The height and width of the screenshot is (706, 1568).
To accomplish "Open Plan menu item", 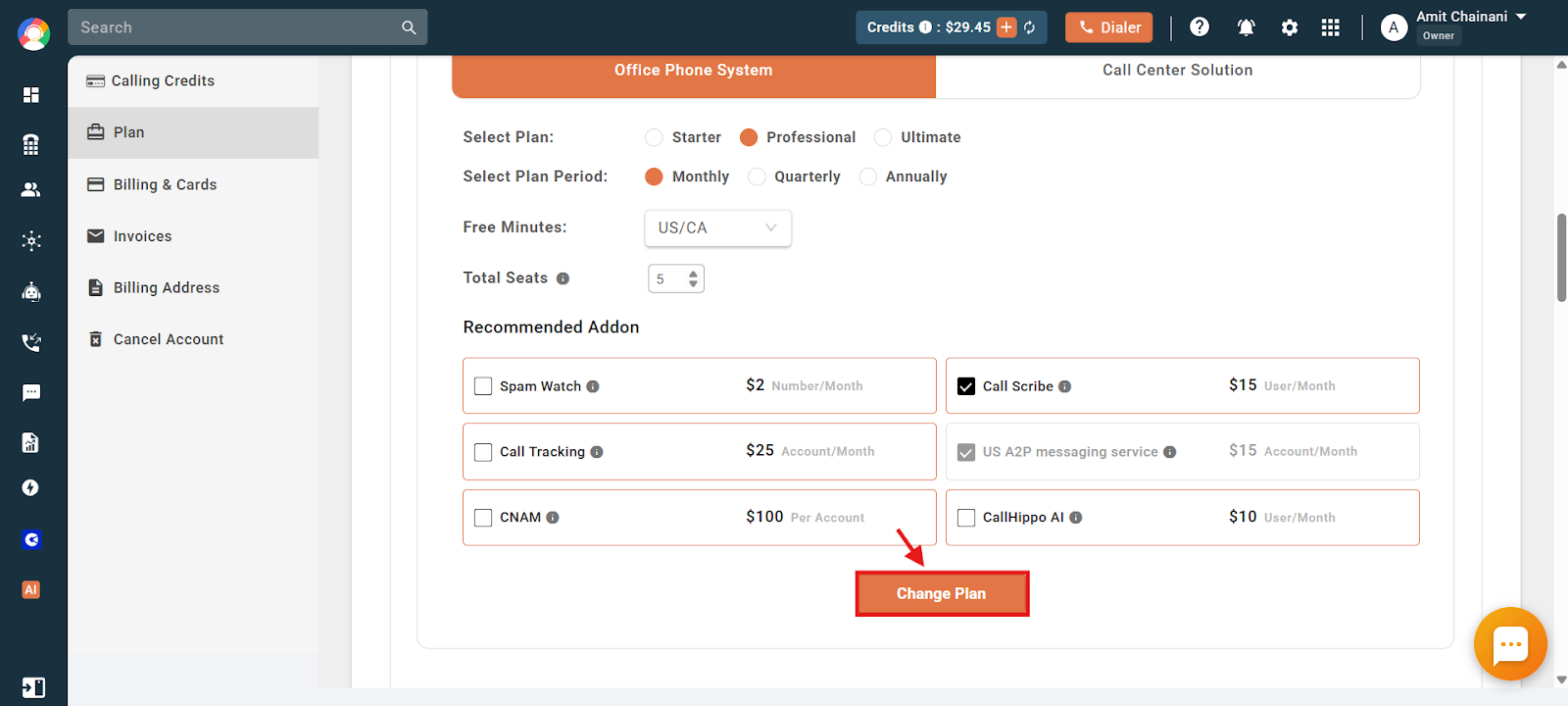I will point(193,132).
